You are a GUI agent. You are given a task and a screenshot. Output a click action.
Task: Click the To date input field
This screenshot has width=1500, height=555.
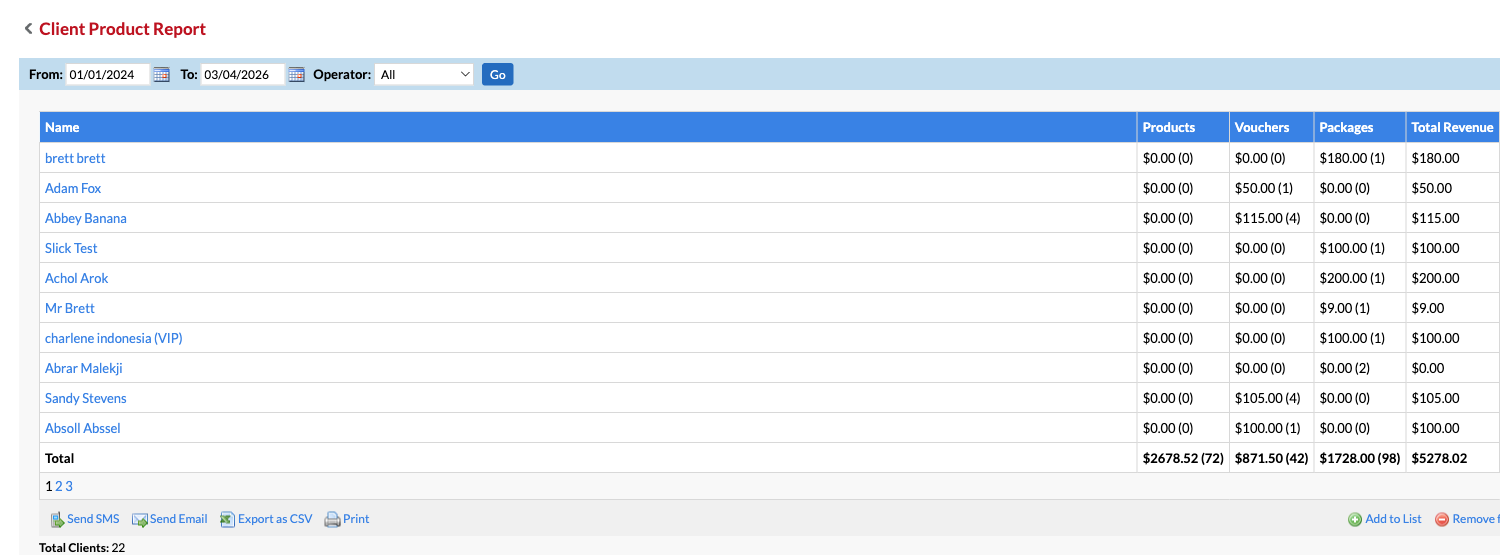click(x=242, y=74)
